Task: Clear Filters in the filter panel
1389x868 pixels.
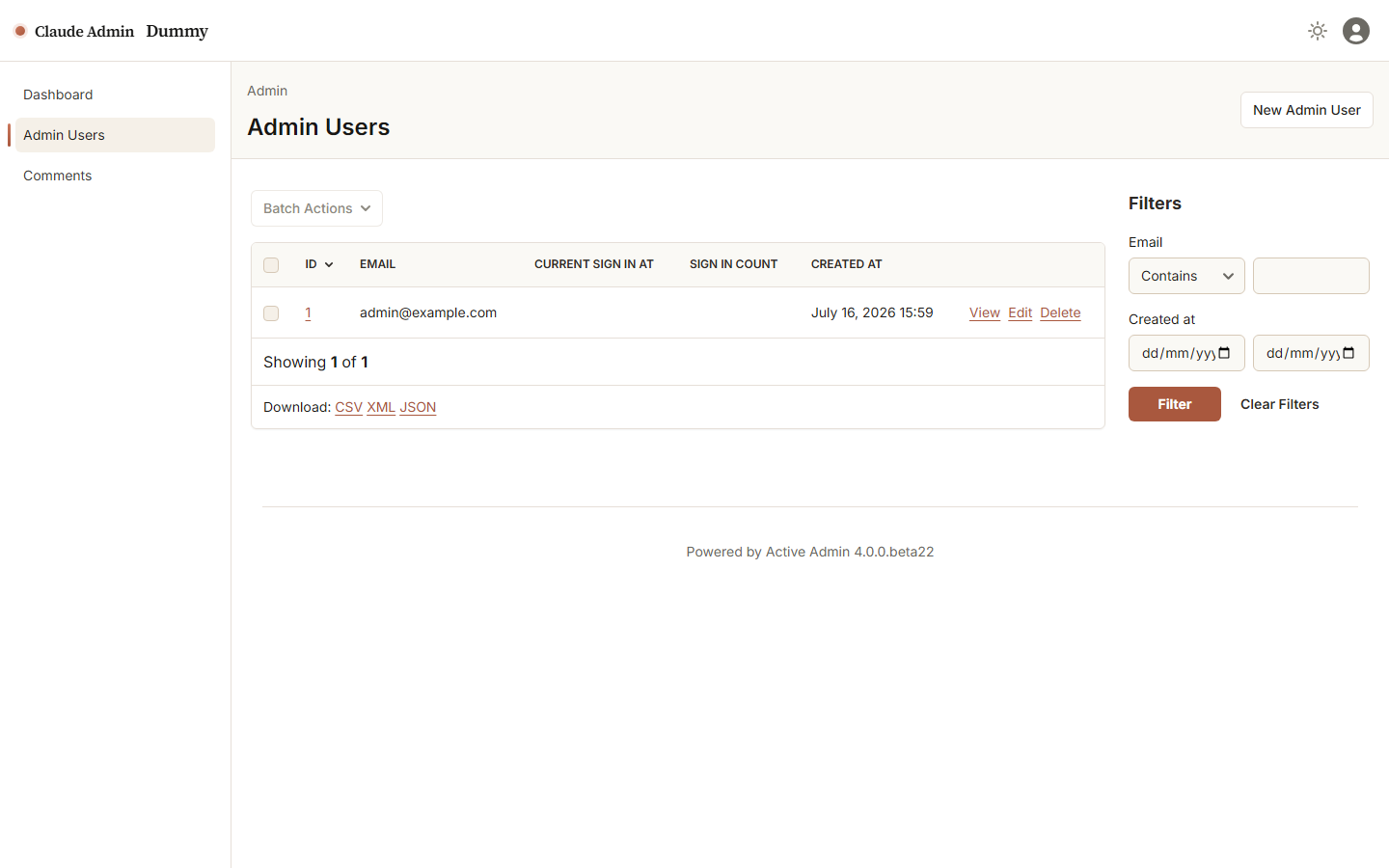Action: click(x=1279, y=404)
